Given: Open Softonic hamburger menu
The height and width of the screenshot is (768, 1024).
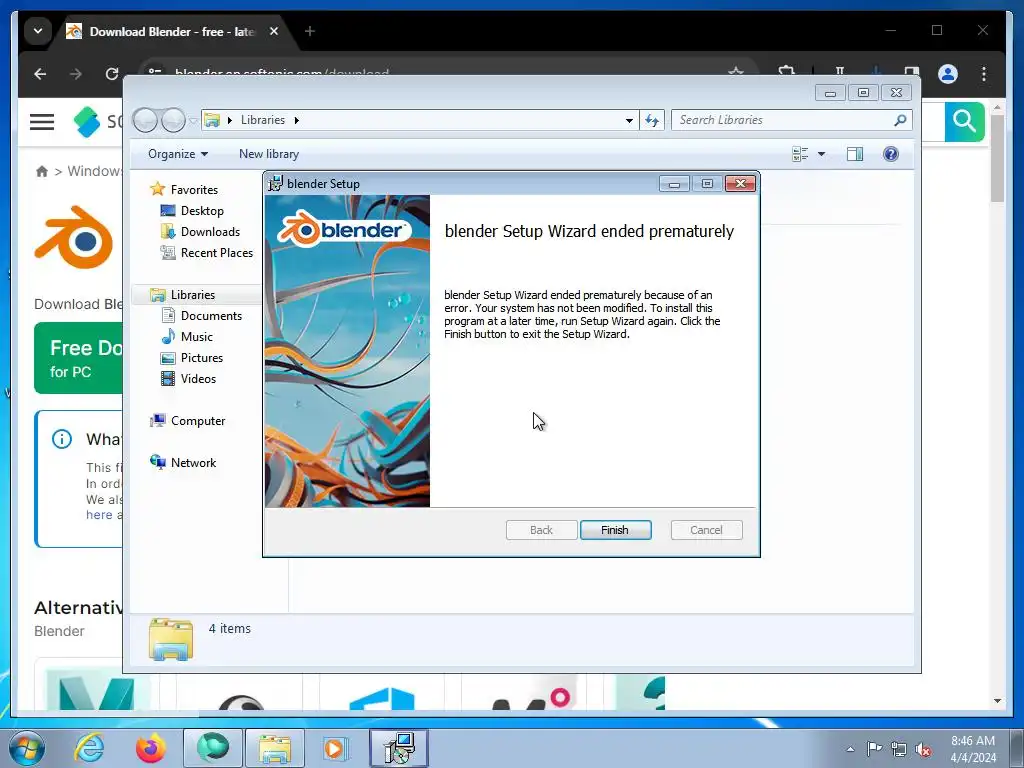Looking at the screenshot, I should [42, 122].
